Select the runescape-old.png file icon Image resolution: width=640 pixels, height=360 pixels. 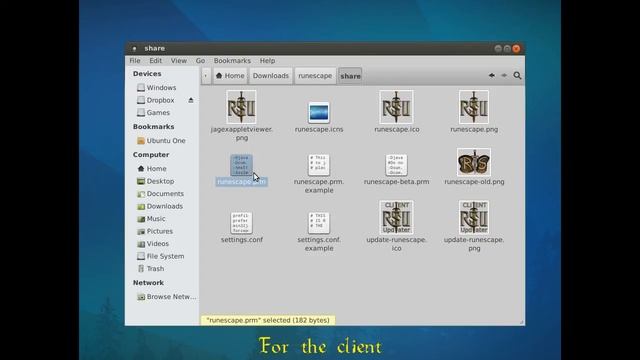[473, 162]
